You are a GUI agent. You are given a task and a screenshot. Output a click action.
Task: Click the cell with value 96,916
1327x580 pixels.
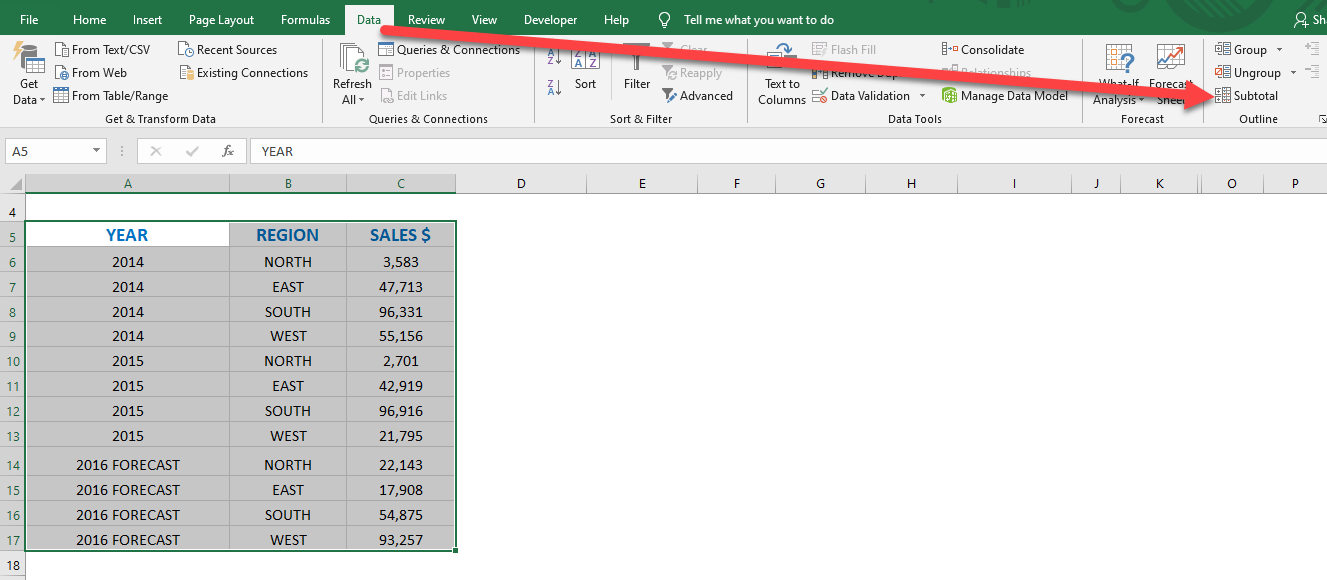400,411
